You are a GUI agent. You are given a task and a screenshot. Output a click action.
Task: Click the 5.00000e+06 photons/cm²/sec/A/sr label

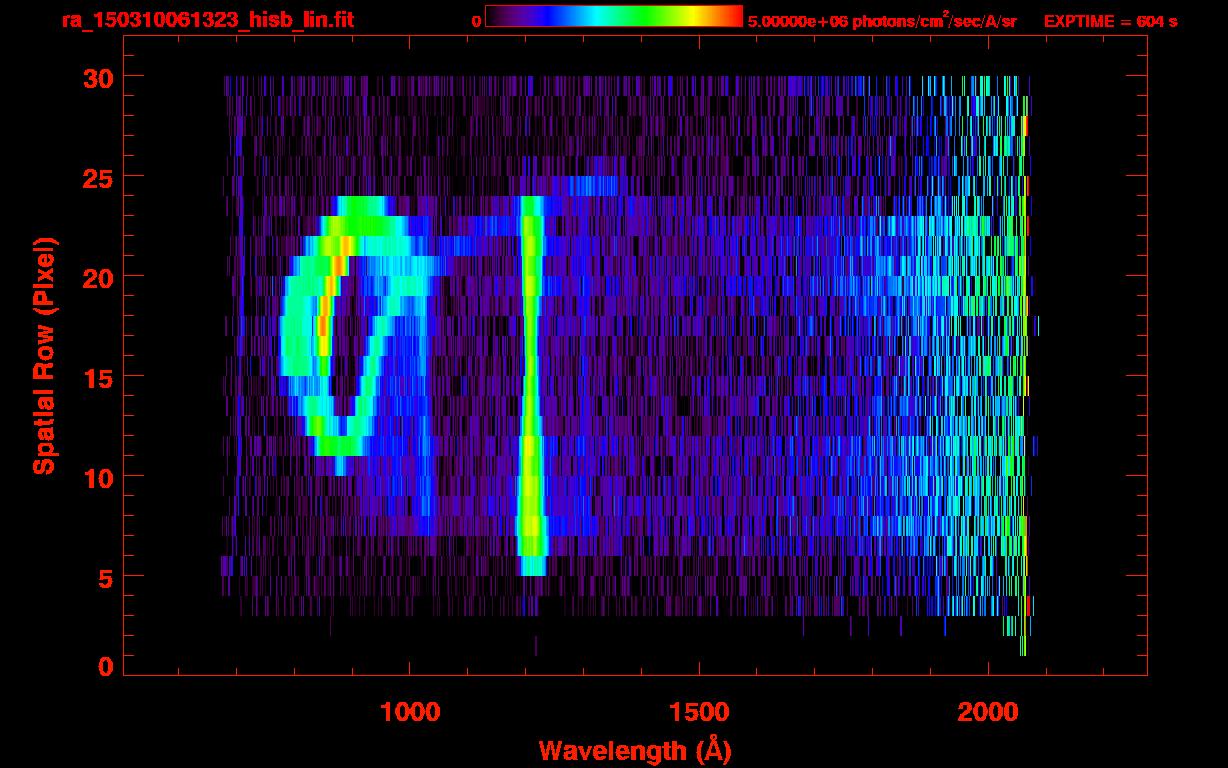[x=882, y=20]
